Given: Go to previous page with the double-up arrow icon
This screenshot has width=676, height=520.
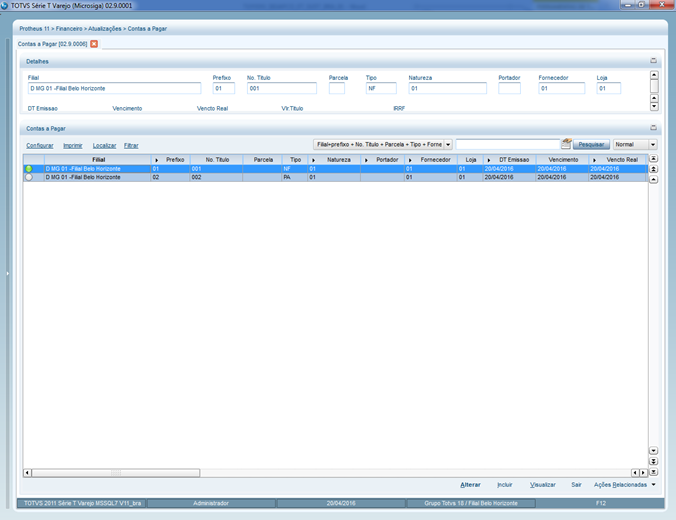Looking at the screenshot, I should [x=654, y=169].
